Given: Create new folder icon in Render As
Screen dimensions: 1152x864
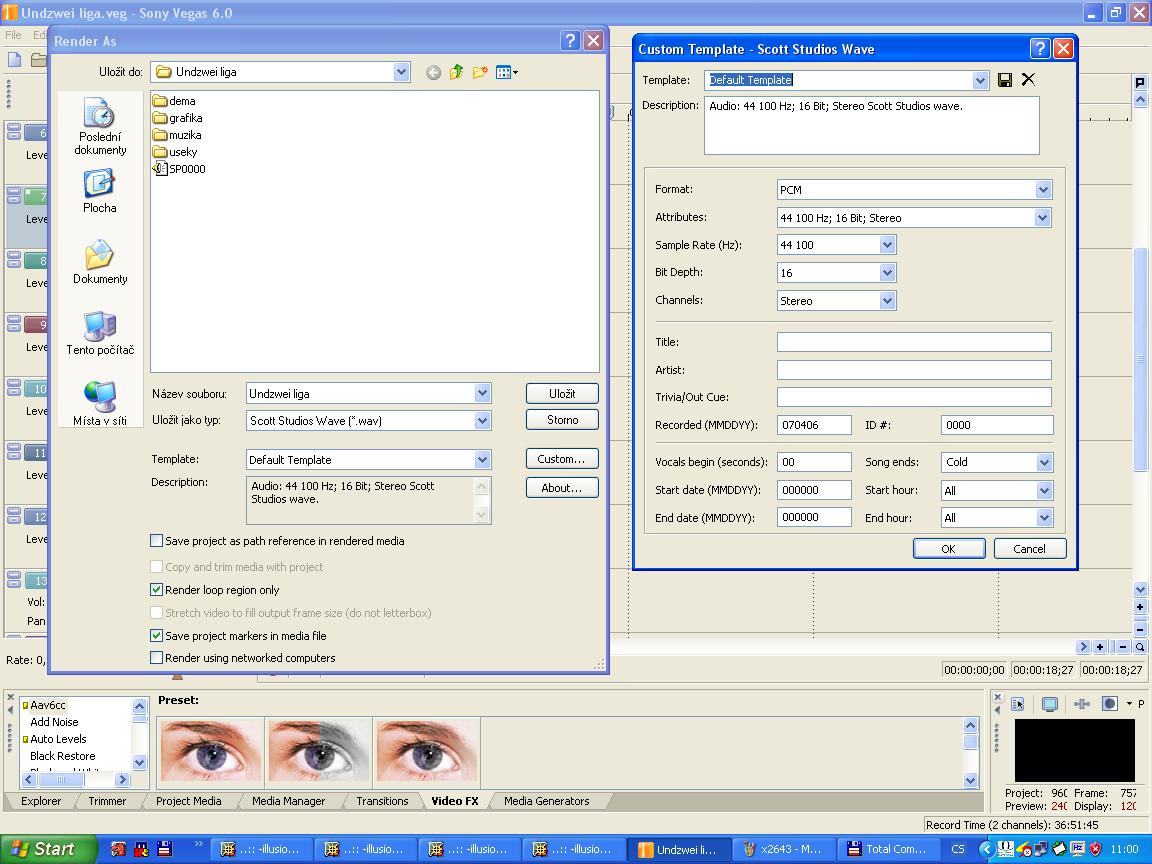Looking at the screenshot, I should (x=480, y=72).
